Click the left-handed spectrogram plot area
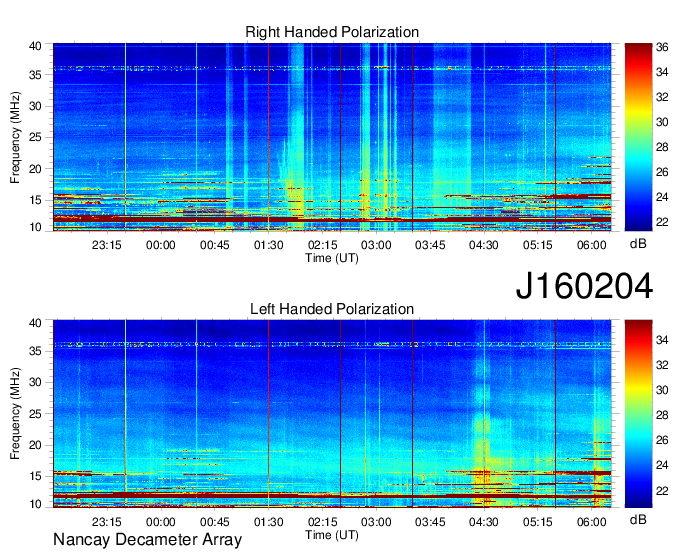 point(332,414)
